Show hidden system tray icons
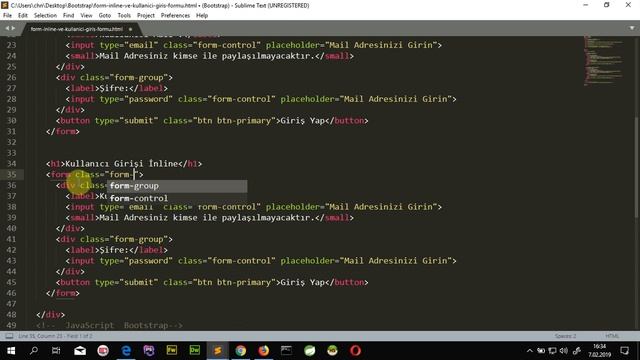The image size is (640, 360). click(530, 351)
